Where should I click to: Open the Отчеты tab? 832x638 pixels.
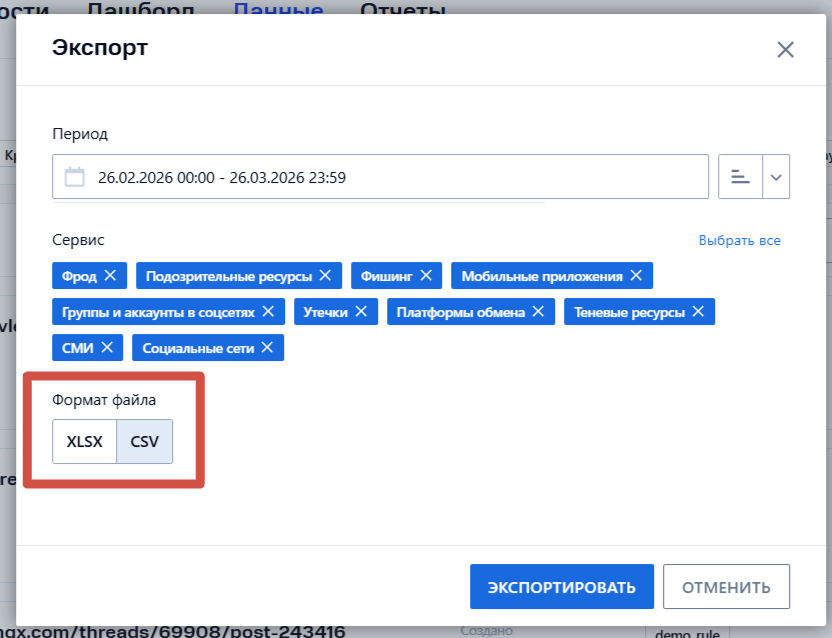coord(400,10)
